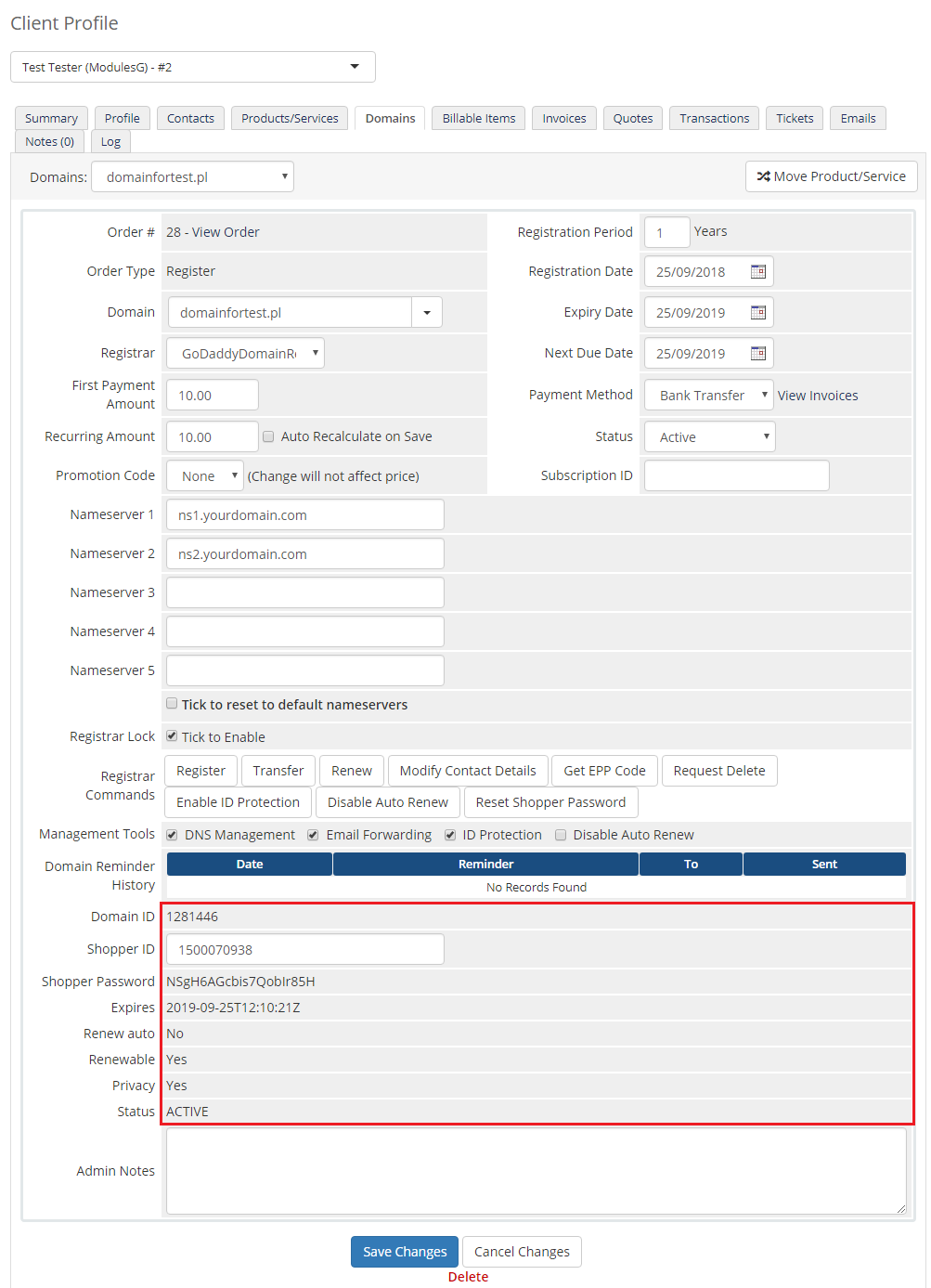Click Enable ID Protection button

(238, 802)
